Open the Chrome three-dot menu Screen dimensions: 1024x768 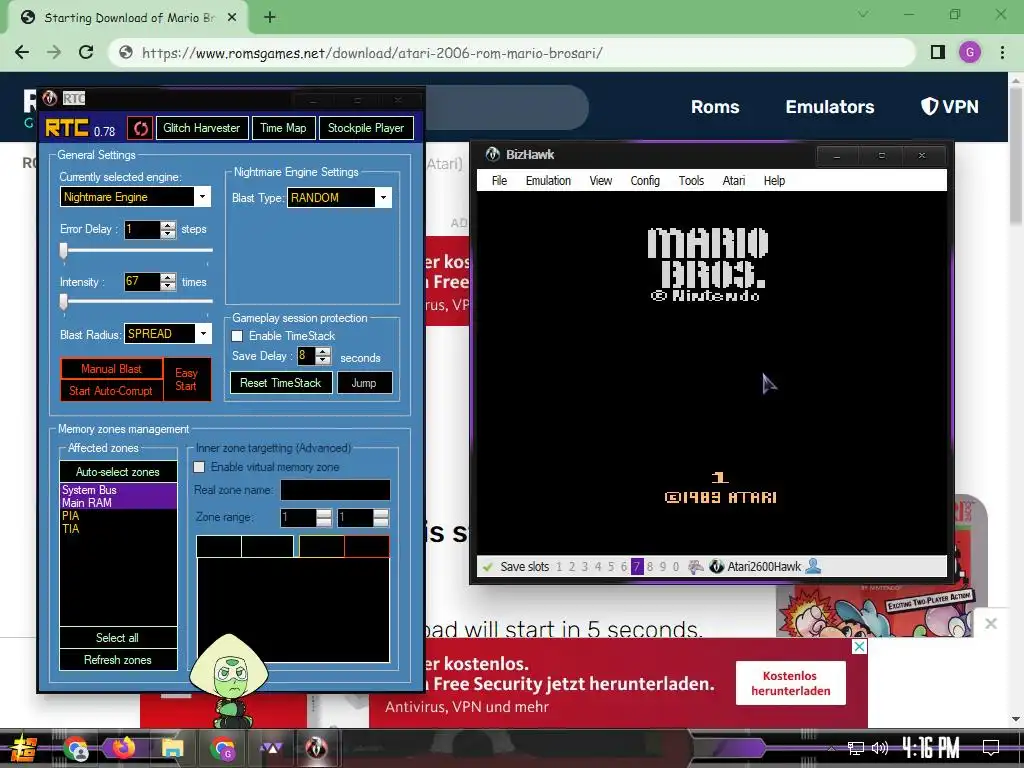pyautogui.click(x=1002, y=52)
